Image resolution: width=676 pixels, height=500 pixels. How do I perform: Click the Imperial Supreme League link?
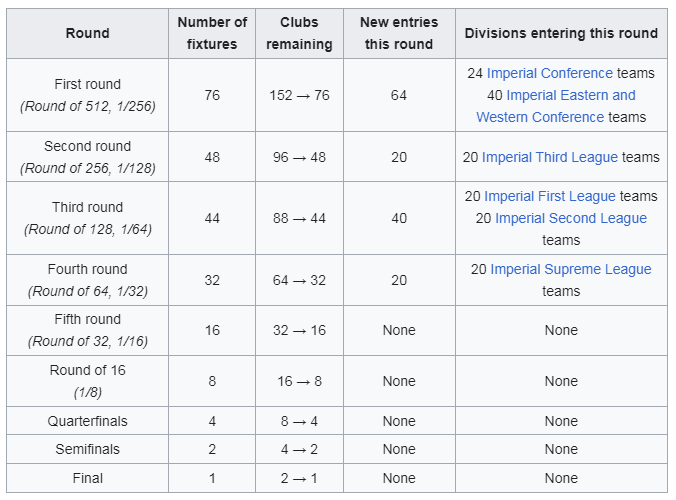tap(571, 269)
